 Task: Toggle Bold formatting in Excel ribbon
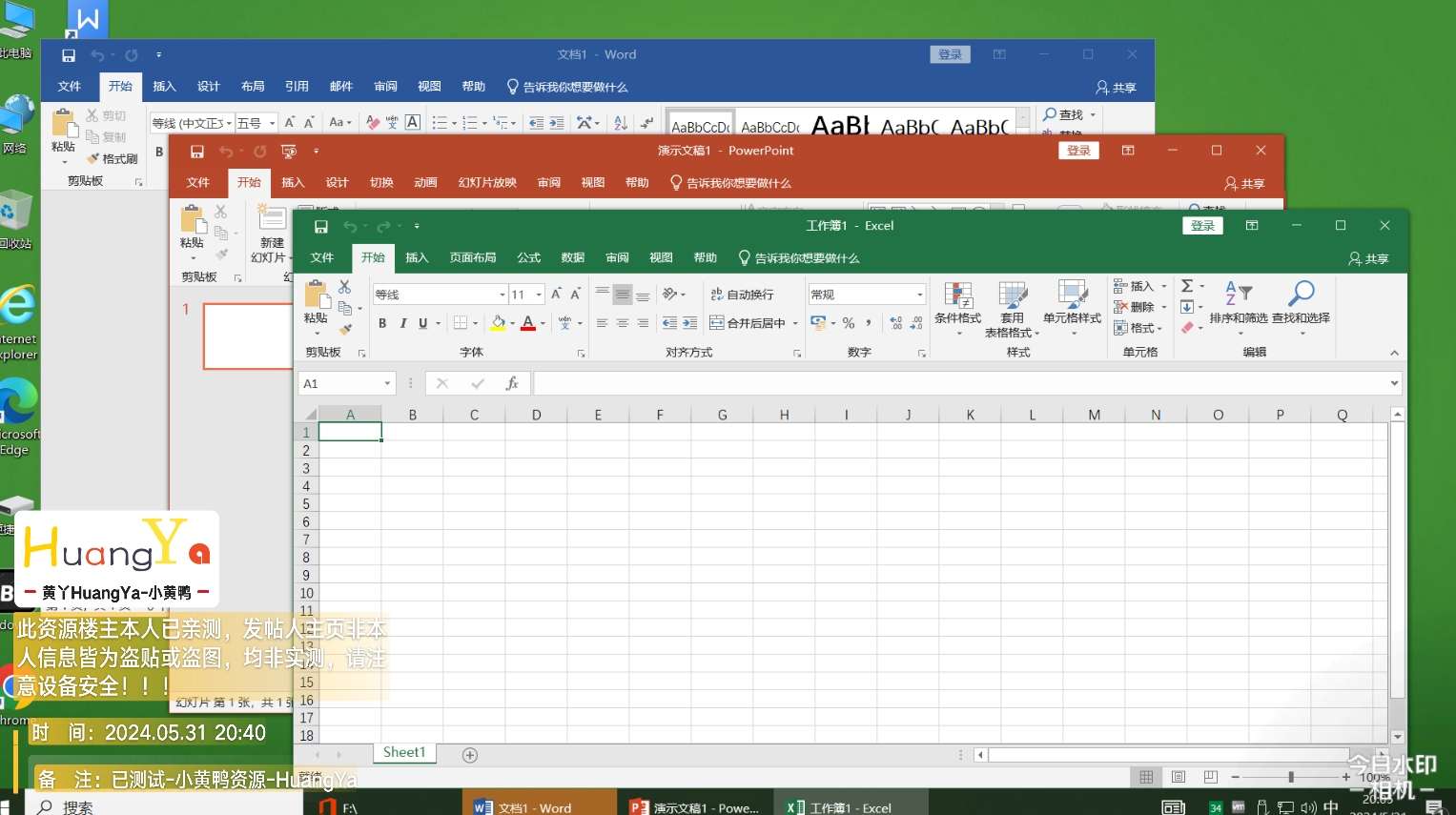tap(382, 323)
